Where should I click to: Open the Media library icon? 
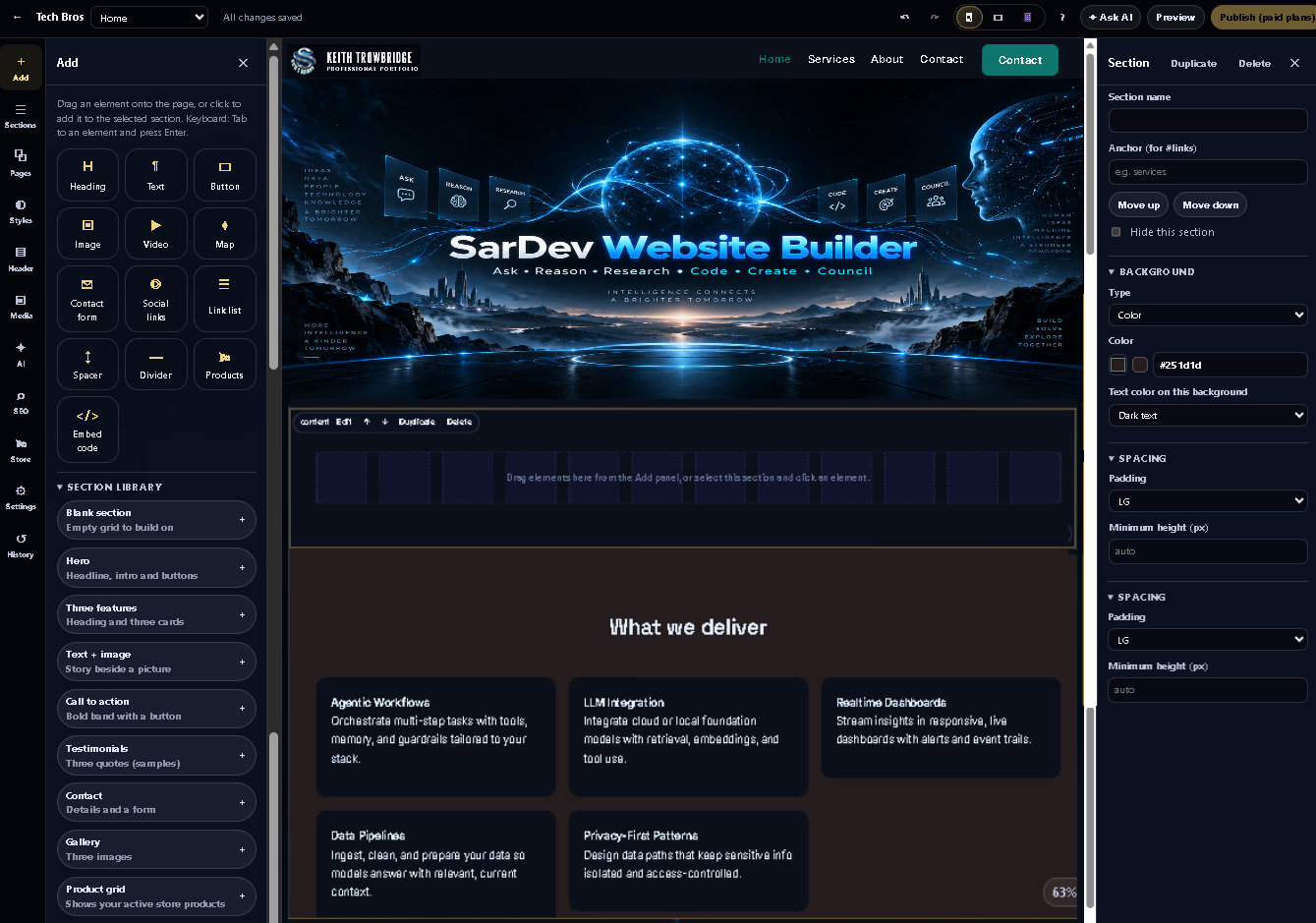[21, 307]
